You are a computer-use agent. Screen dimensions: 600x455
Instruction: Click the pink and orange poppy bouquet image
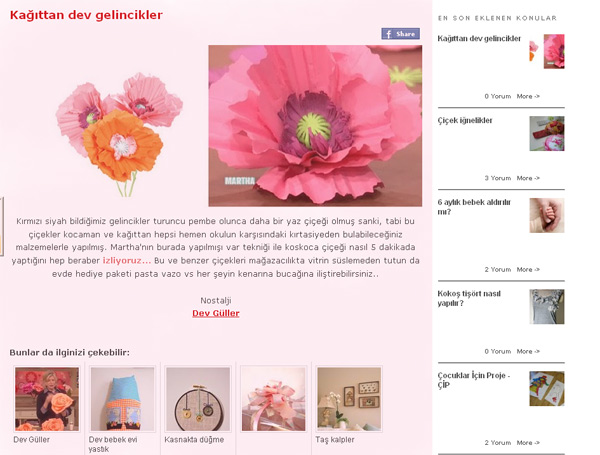click(x=119, y=134)
